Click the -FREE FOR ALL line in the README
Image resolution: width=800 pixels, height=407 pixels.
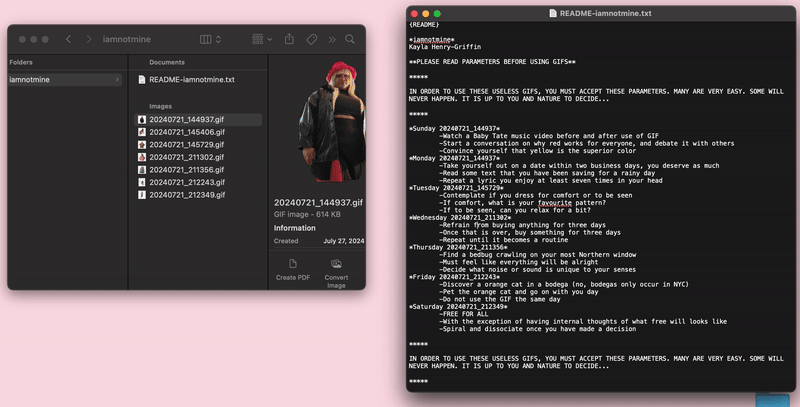tap(463, 314)
